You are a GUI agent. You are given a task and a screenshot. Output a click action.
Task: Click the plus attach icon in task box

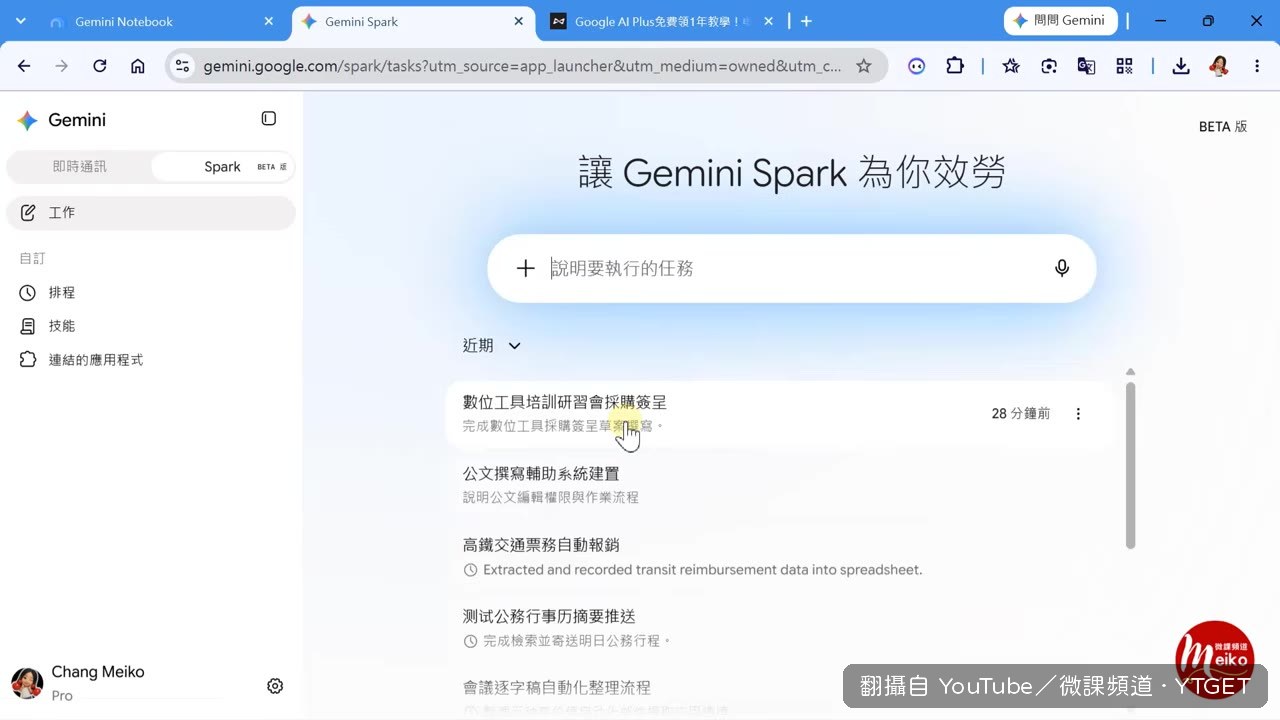[x=525, y=268]
